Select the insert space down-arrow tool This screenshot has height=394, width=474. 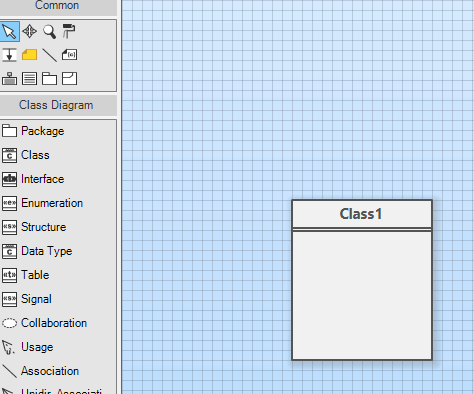point(9,55)
